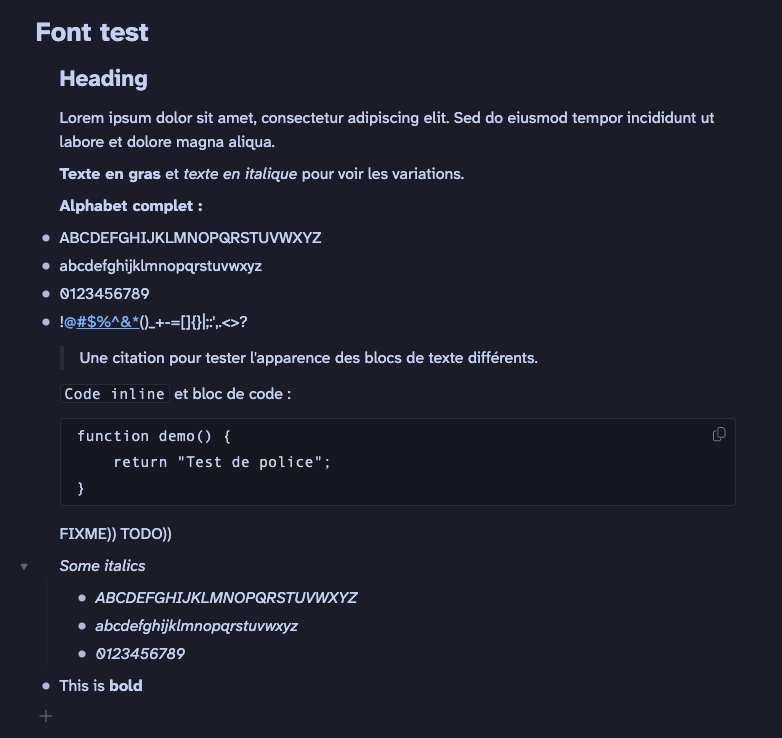Click bullet next to non-italic 0123456789
The height and width of the screenshot is (738, 782).
pyautogui.click(x=46, y=294)
